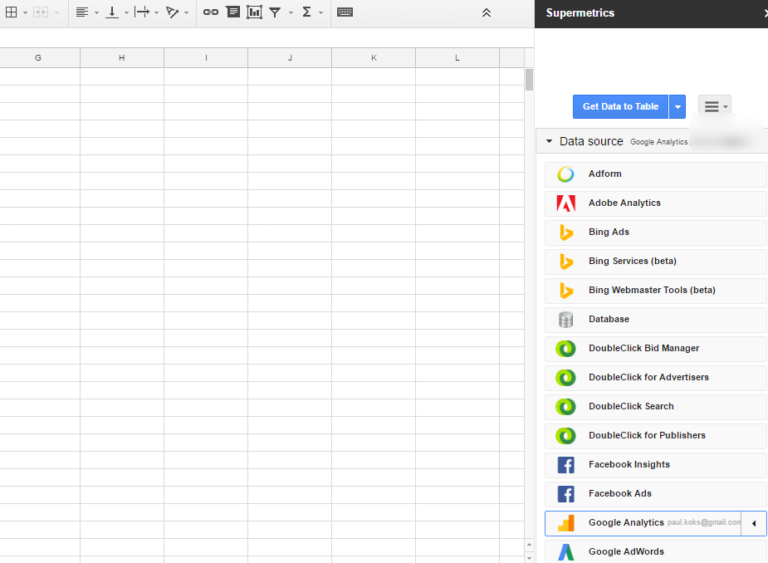Image resolution: width=768 pixels, height=563 pixels.
Task: Select Adform data source
Action: [x=655, y=174]
